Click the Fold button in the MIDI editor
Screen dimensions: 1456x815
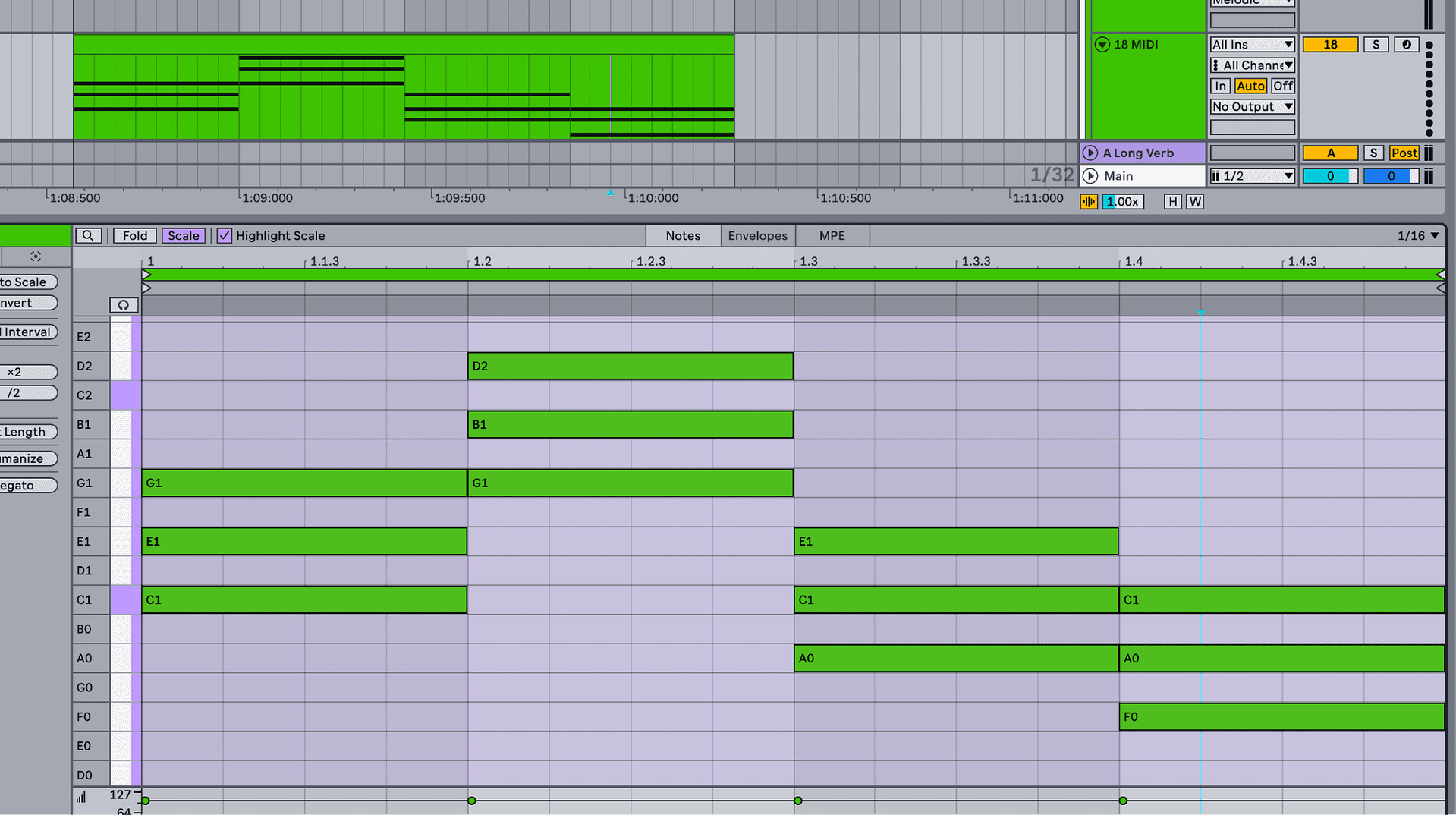pyautogui.click(x=134, y=235)
